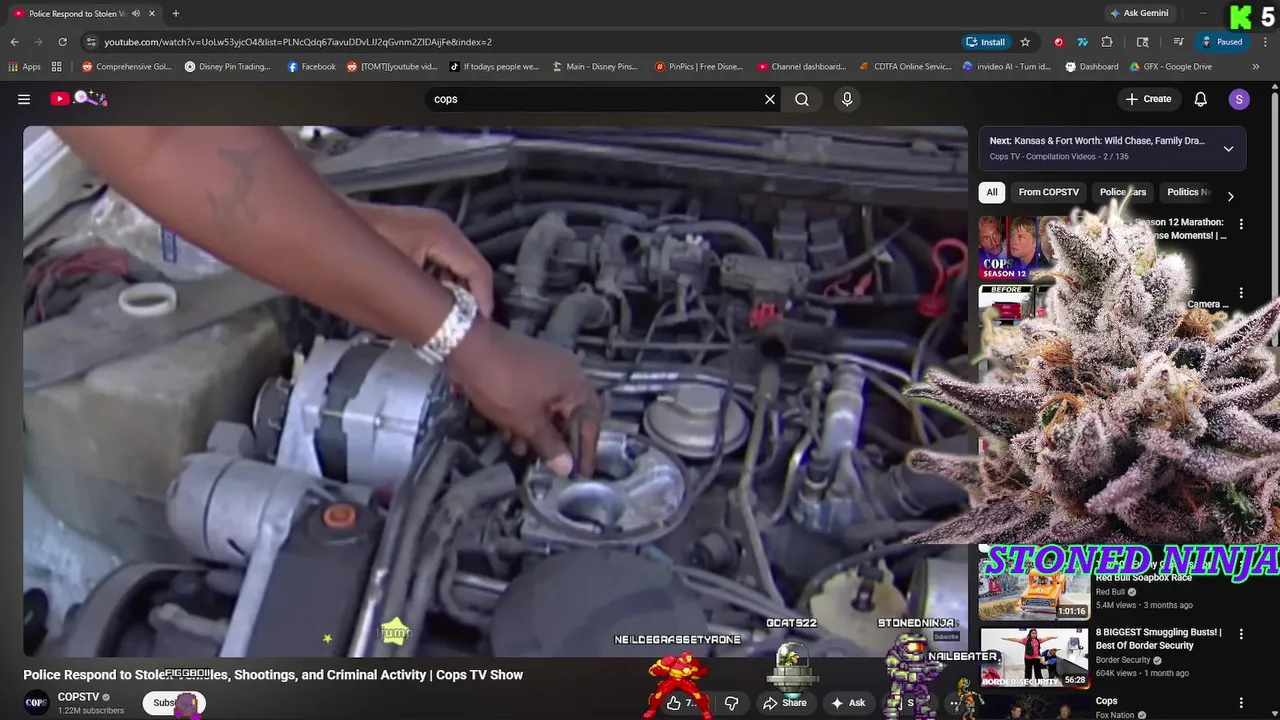
Task: Go back with the browser back arrow
Action: click(14, 42)
